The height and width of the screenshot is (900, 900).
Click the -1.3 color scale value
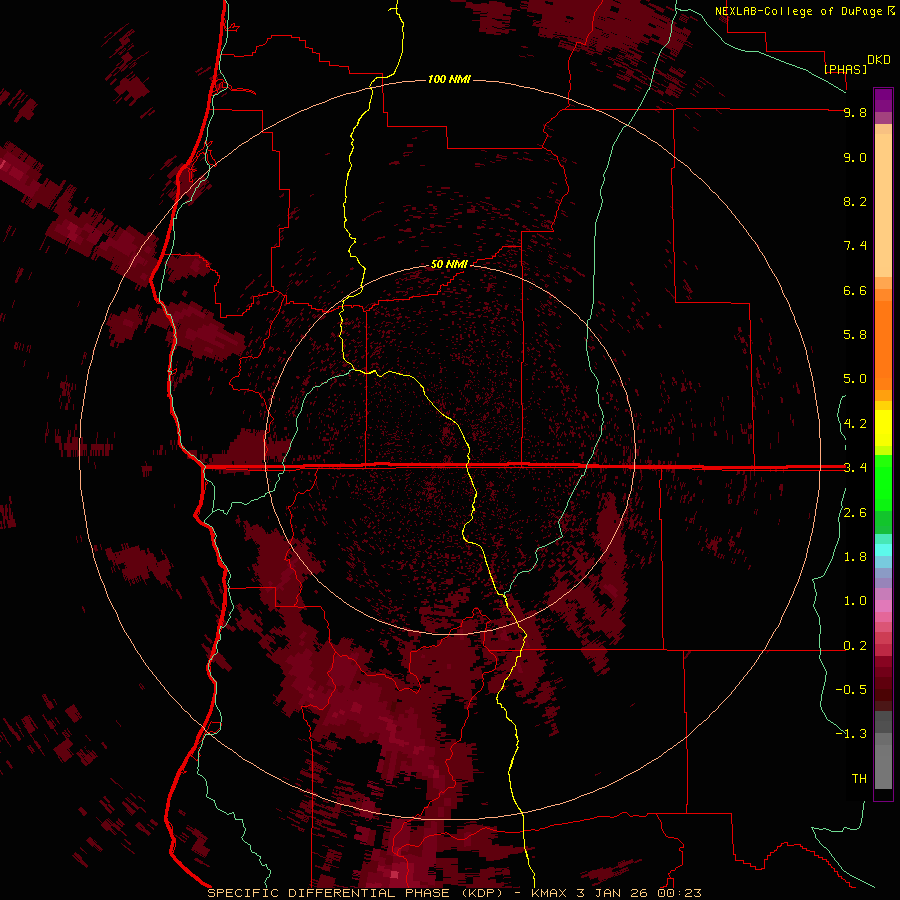pyautogui.click(x=851, y=734)
